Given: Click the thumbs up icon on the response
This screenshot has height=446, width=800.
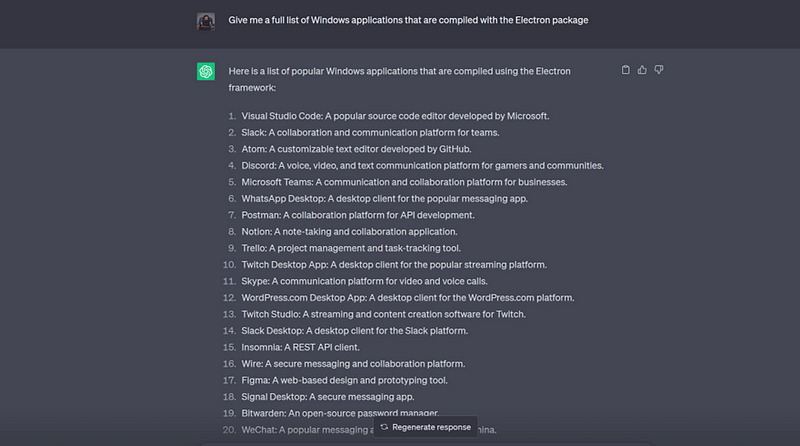Looking at the screenshot, I should pos(642,70).
